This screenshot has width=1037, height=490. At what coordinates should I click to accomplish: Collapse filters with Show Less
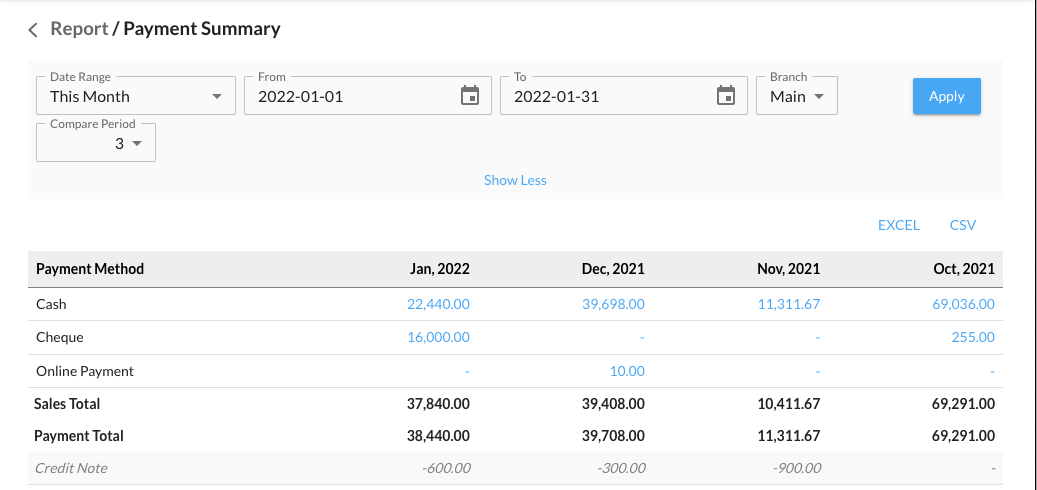515,180
